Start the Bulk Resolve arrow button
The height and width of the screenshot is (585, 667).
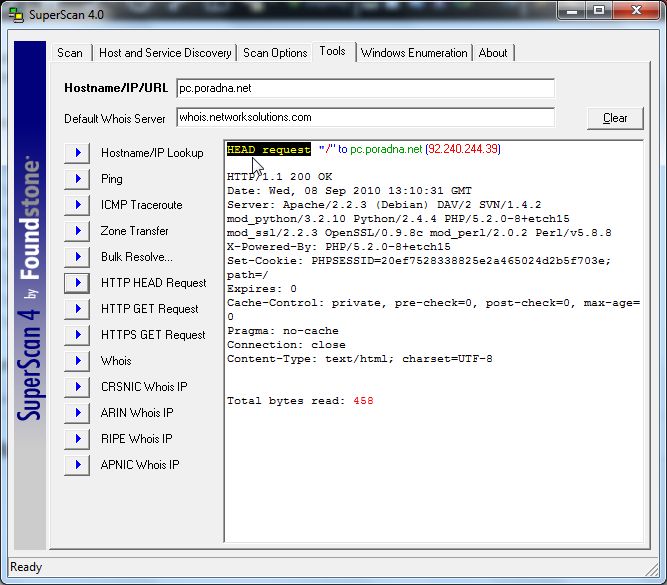pyautogui.click(x=77, y=257)
